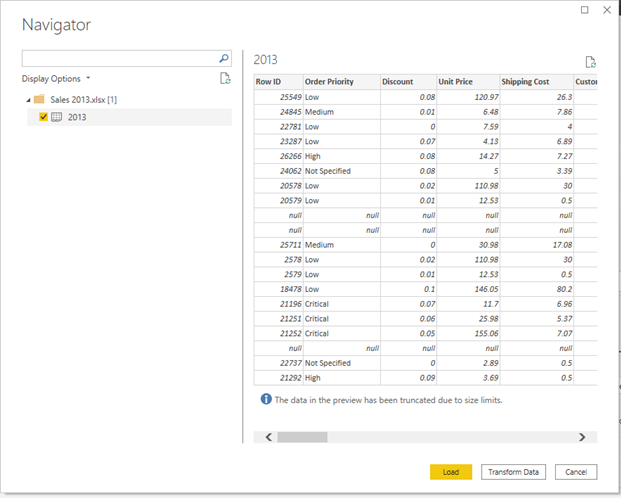Viewport: 621px width, 498px height.
Task: Select the 2013 sheet in the tree
Action: click(x=130, y=117)
